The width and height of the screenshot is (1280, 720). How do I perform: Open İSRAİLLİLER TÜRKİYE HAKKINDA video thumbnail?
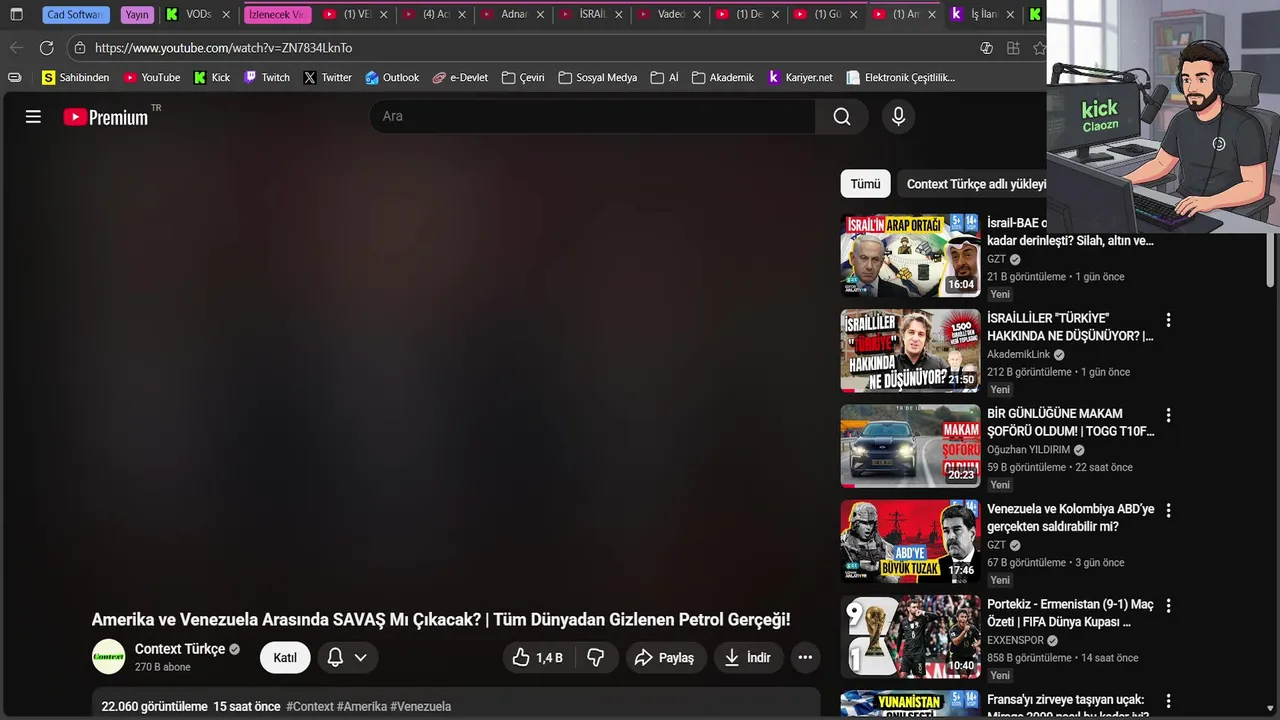(x=910, y=351)
